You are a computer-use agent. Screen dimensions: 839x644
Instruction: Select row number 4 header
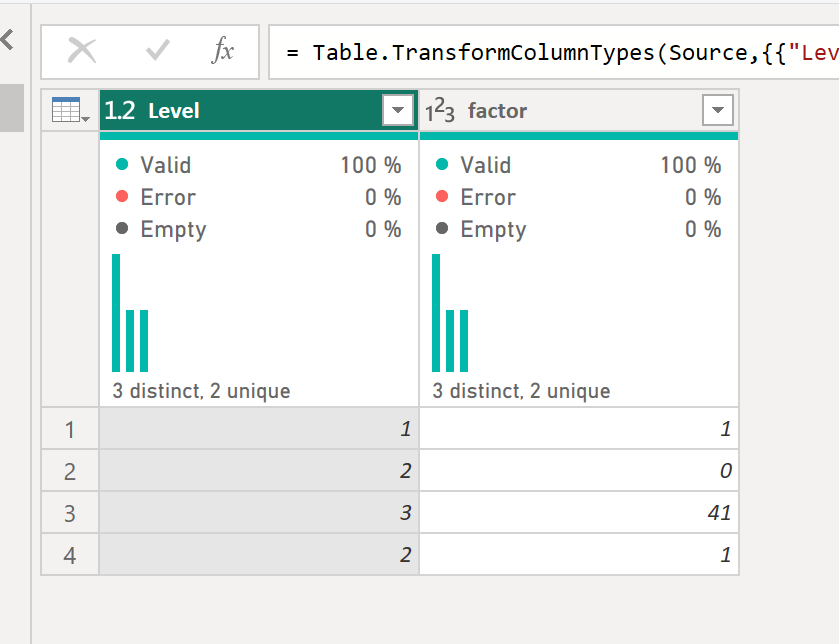tap(70, 555)
